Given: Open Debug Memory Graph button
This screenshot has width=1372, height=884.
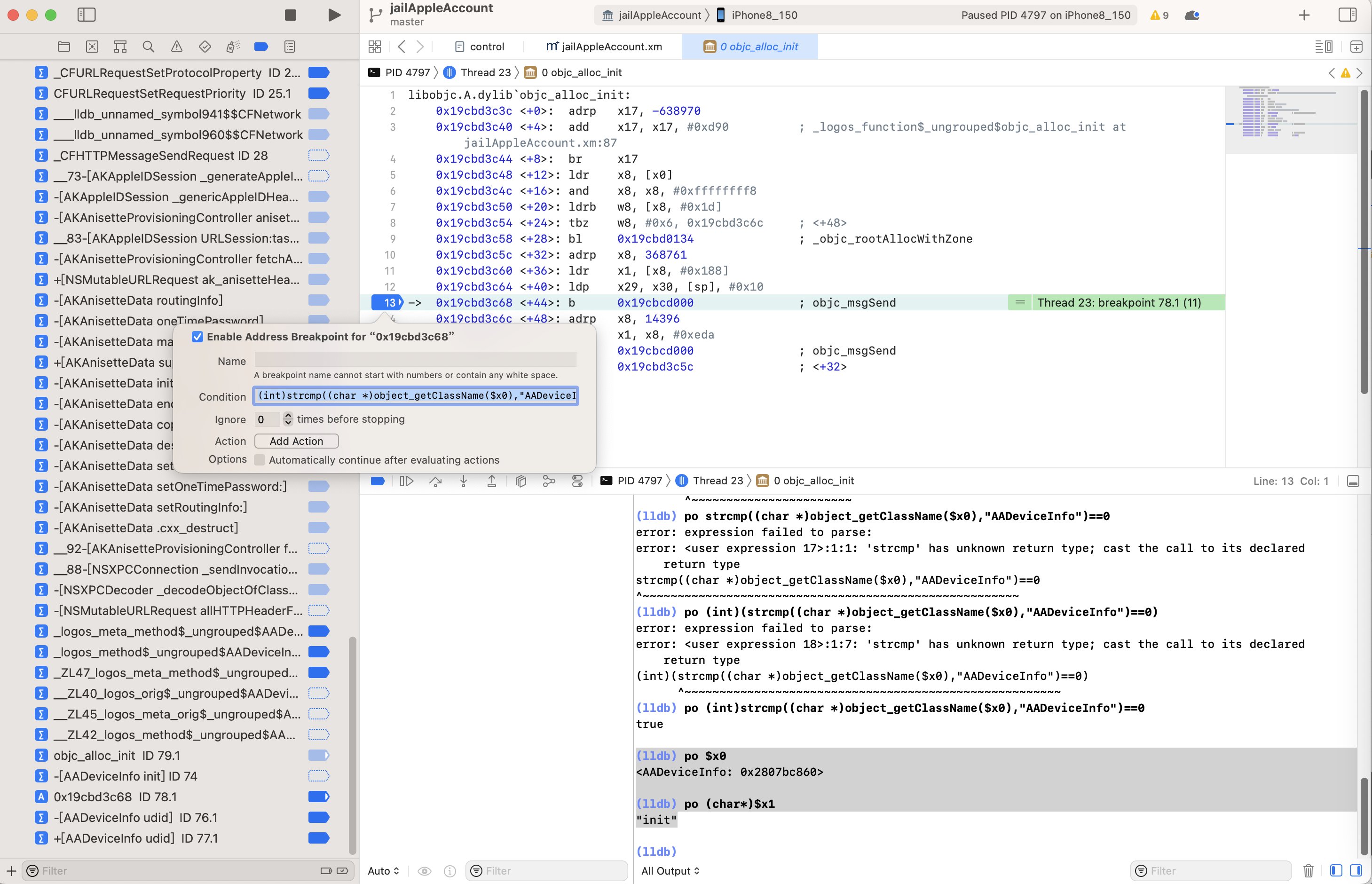Looking at the screenshot, I should tap(549, 481).
